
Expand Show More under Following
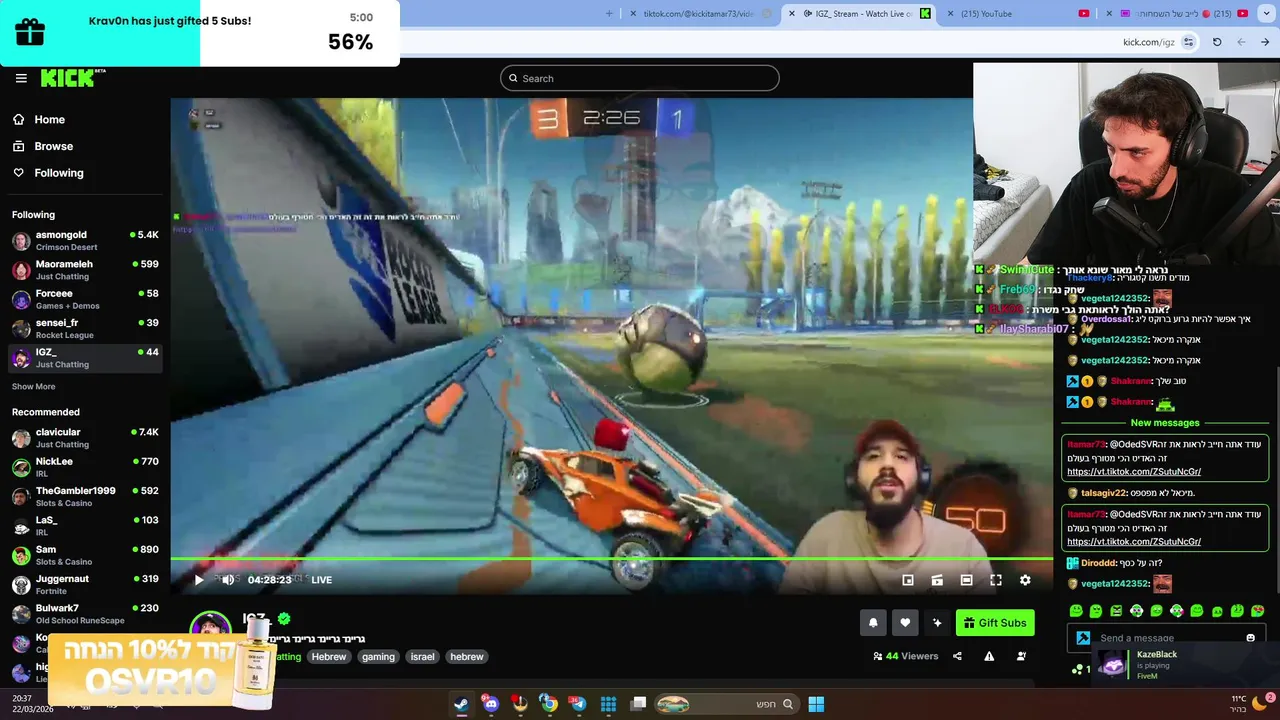click(x=34, y=386)
